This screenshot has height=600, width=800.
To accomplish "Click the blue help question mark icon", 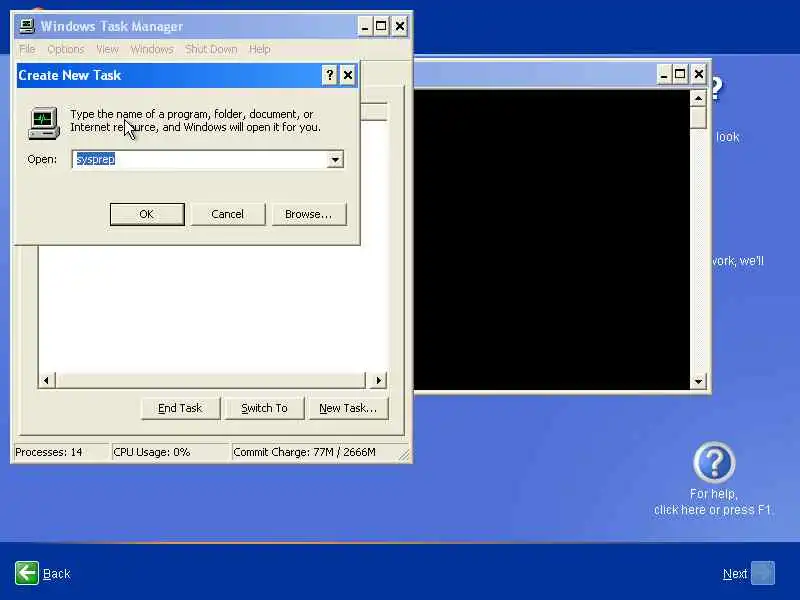I will click(714, 462).
